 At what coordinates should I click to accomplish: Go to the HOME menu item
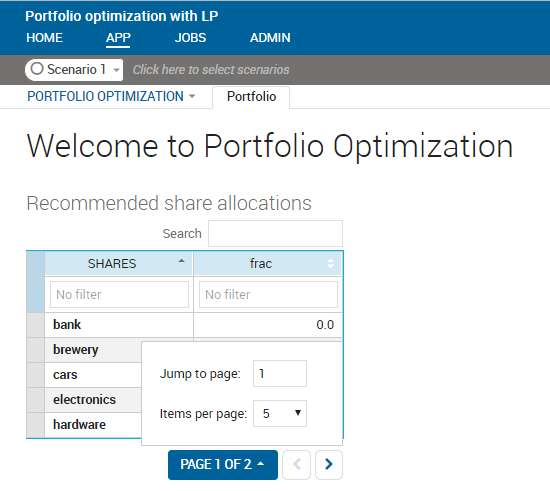coord(45,38)
